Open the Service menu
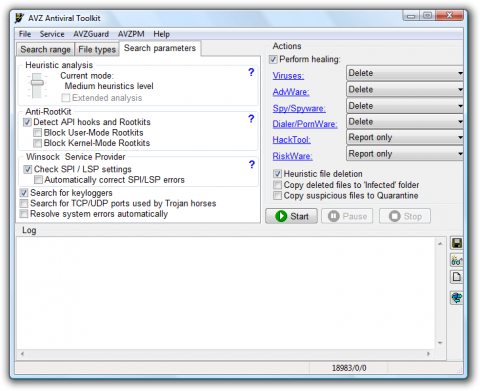Image resolution: width=480 pixels, height=391 pixels. (52, 34)
